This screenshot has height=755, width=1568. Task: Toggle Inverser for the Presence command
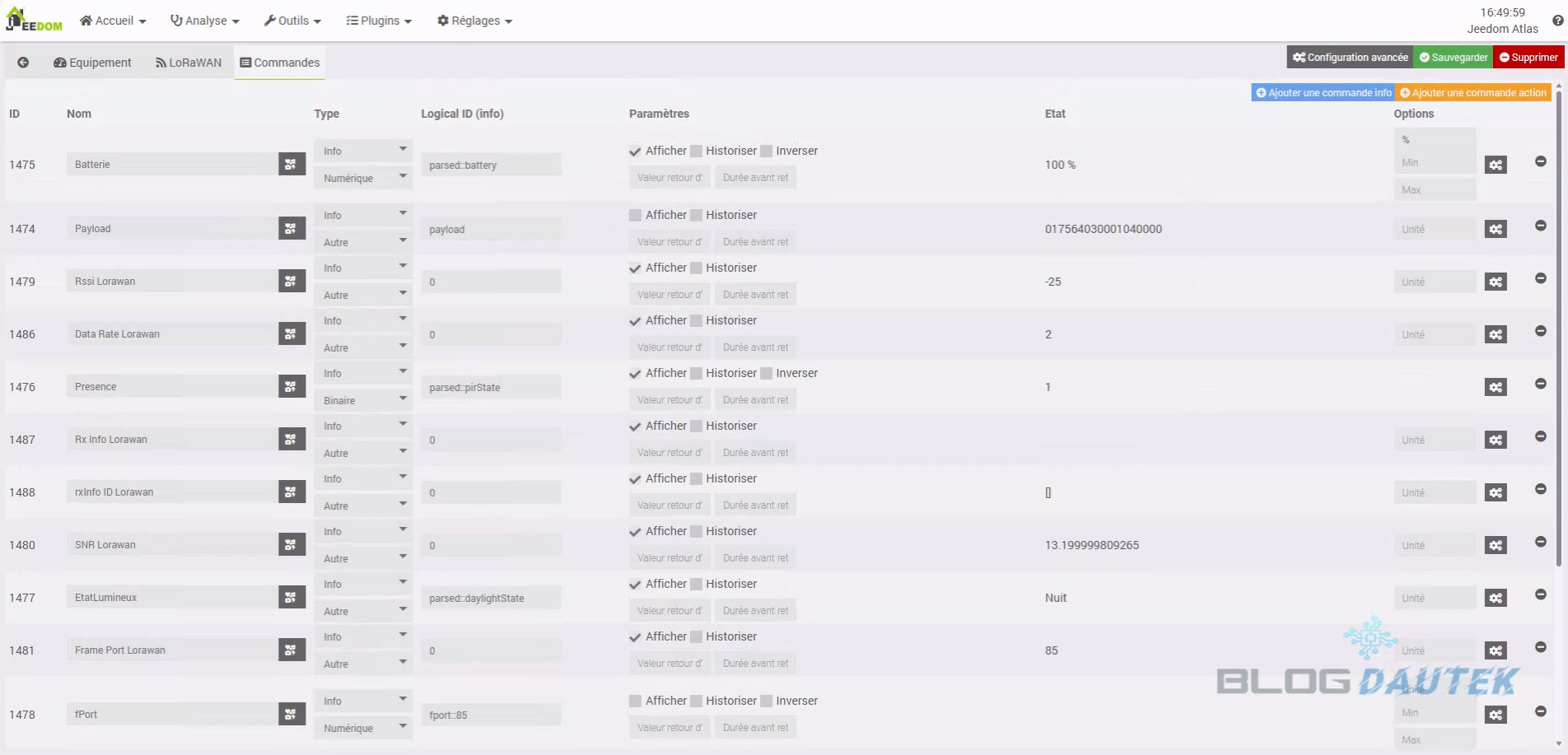pyautogui.click(x=767, y=373)
